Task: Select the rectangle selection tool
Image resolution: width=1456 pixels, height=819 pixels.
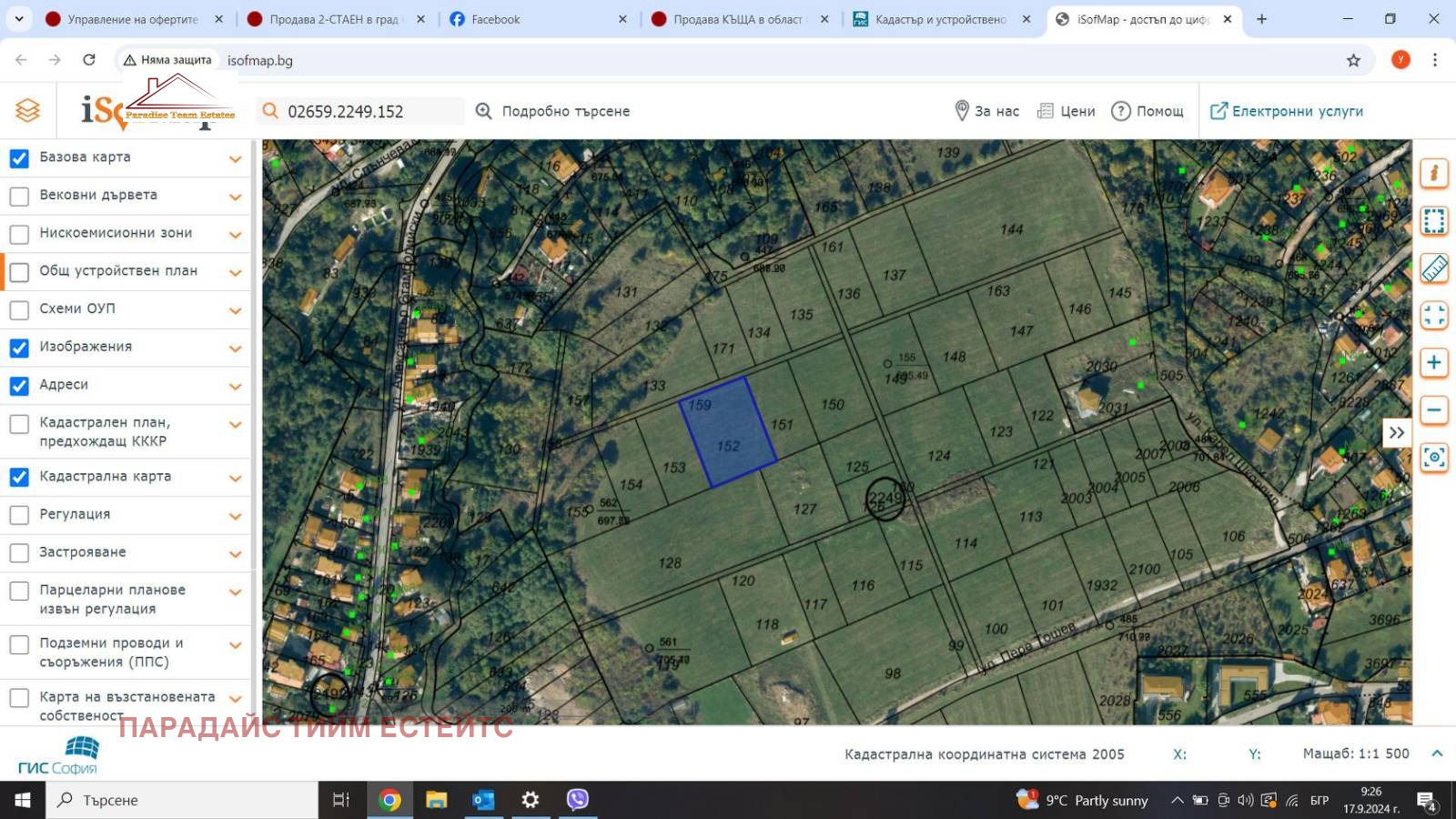Action: [1433, 220]
